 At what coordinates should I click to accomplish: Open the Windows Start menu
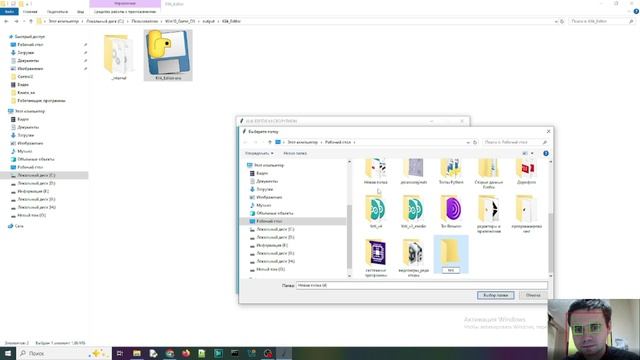click(x=8, y=353)
